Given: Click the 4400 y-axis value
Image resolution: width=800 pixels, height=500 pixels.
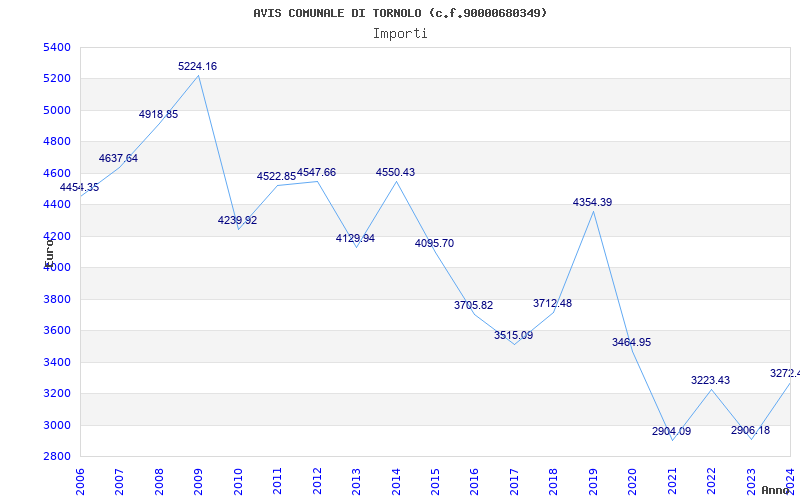Looking at the screenshot, I should 57,205.
